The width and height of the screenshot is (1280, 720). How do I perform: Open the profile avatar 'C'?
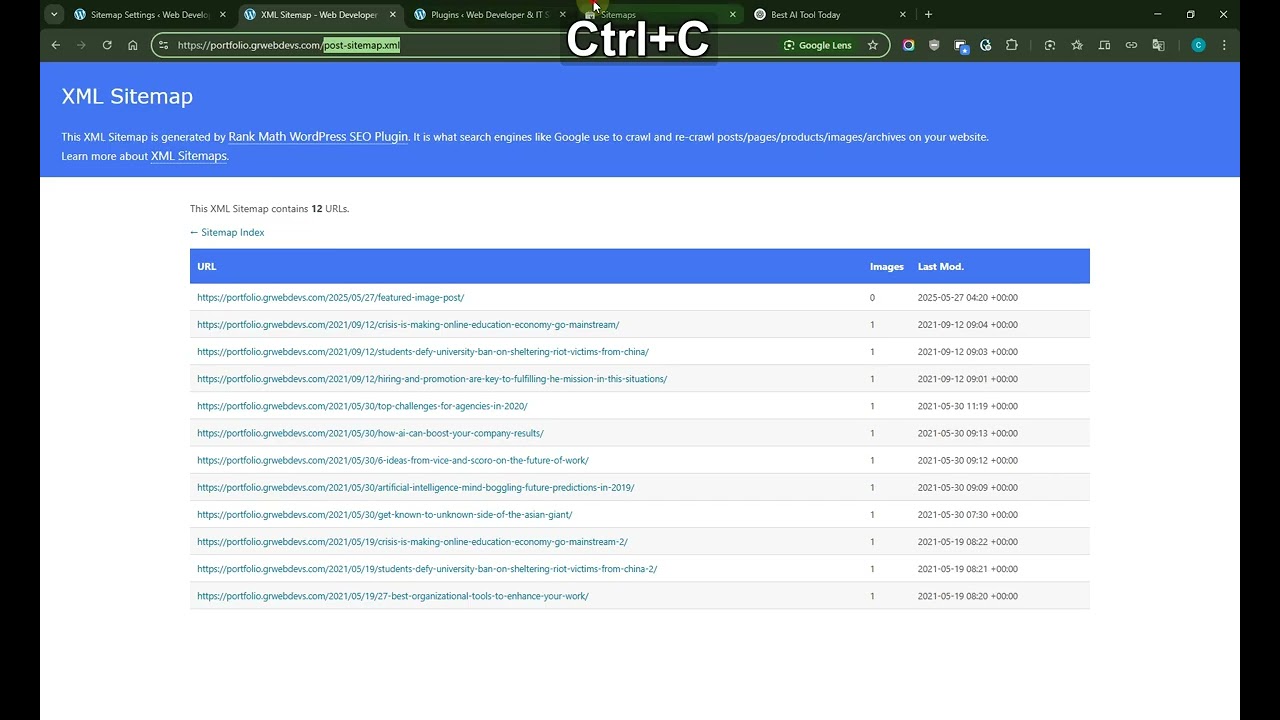click(1198, 45)
